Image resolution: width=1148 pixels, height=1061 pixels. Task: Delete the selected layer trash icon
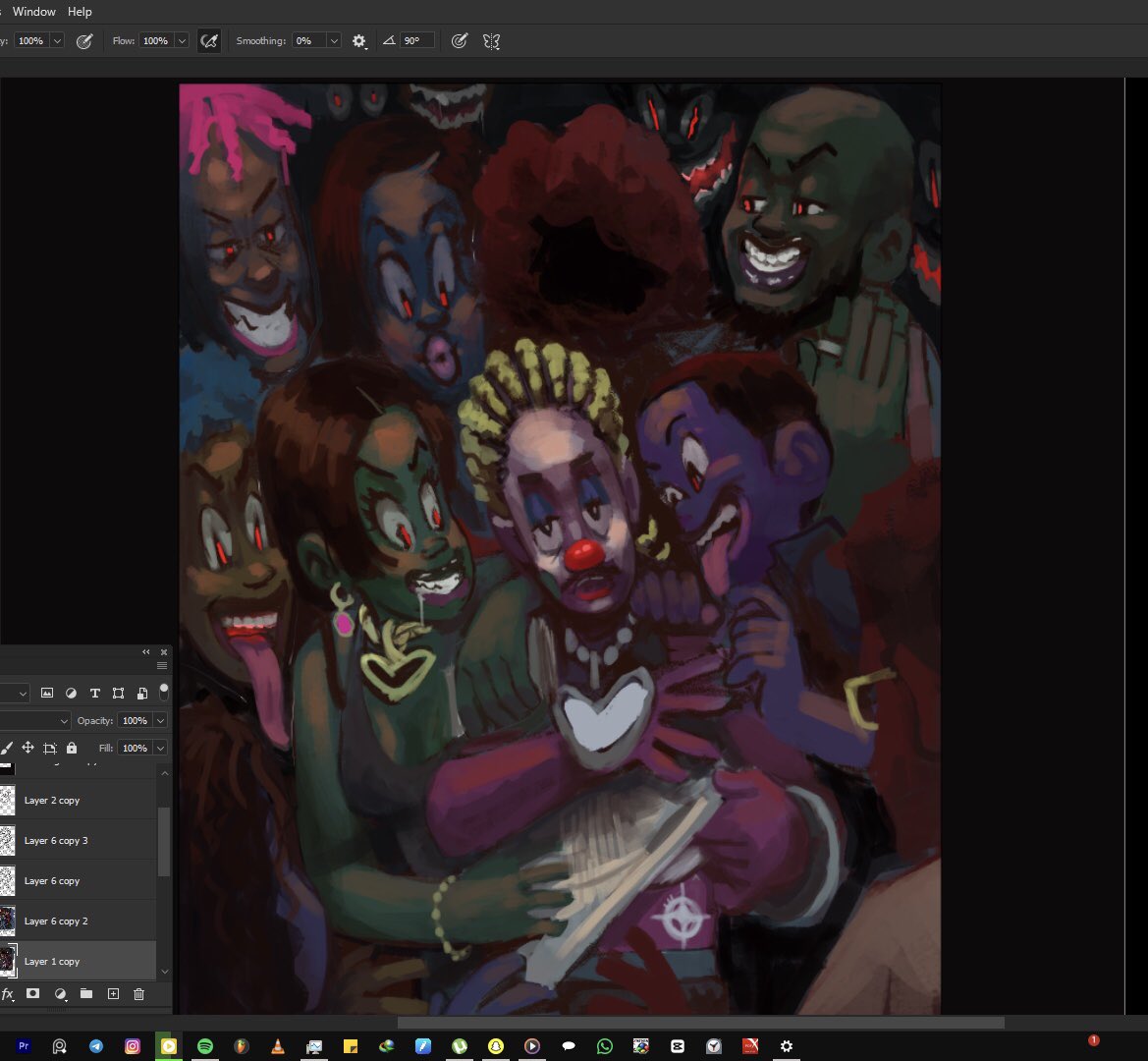[139, 993]
